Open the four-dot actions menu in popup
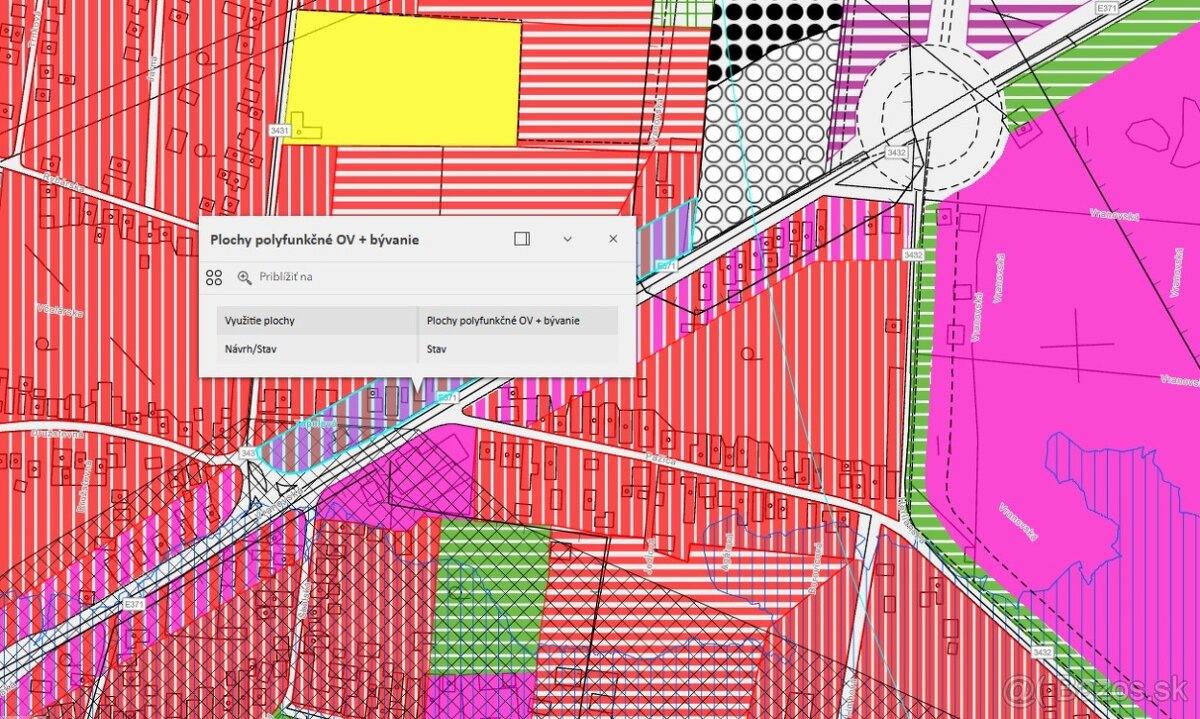1200x719 pixels. (213, 277)
